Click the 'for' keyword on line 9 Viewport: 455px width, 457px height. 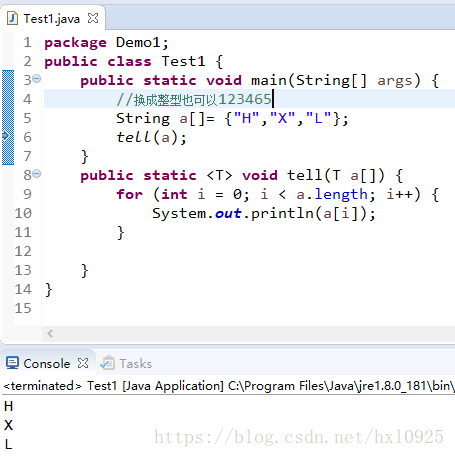[129, 194]
